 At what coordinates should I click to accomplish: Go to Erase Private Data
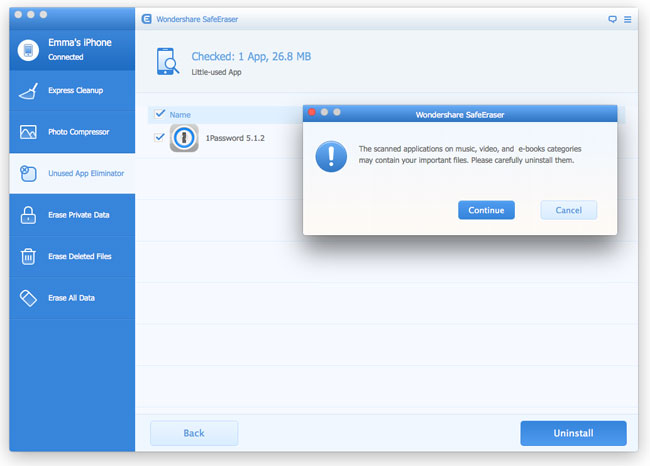(72, 215)
